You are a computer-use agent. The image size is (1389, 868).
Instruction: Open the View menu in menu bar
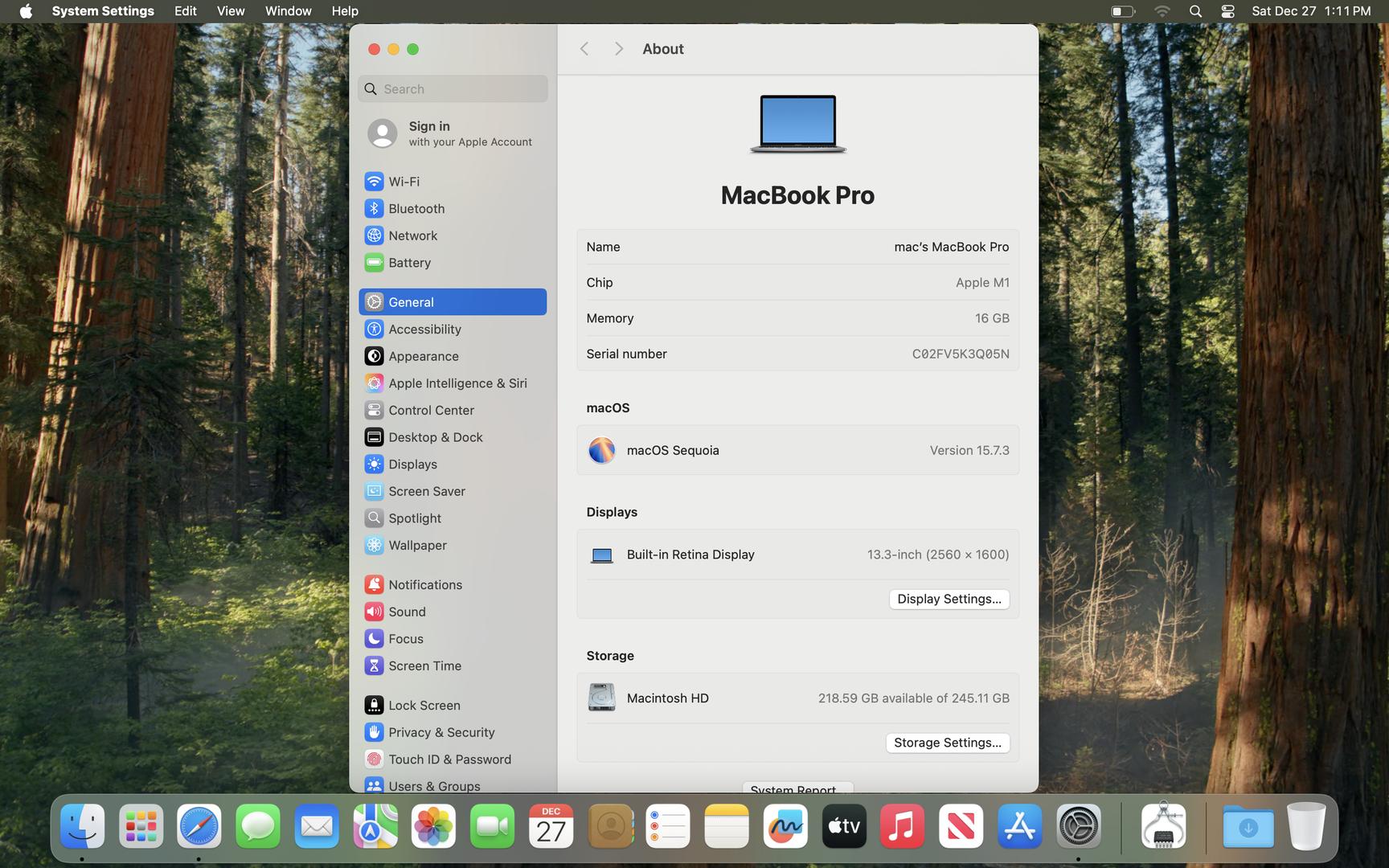230,11
